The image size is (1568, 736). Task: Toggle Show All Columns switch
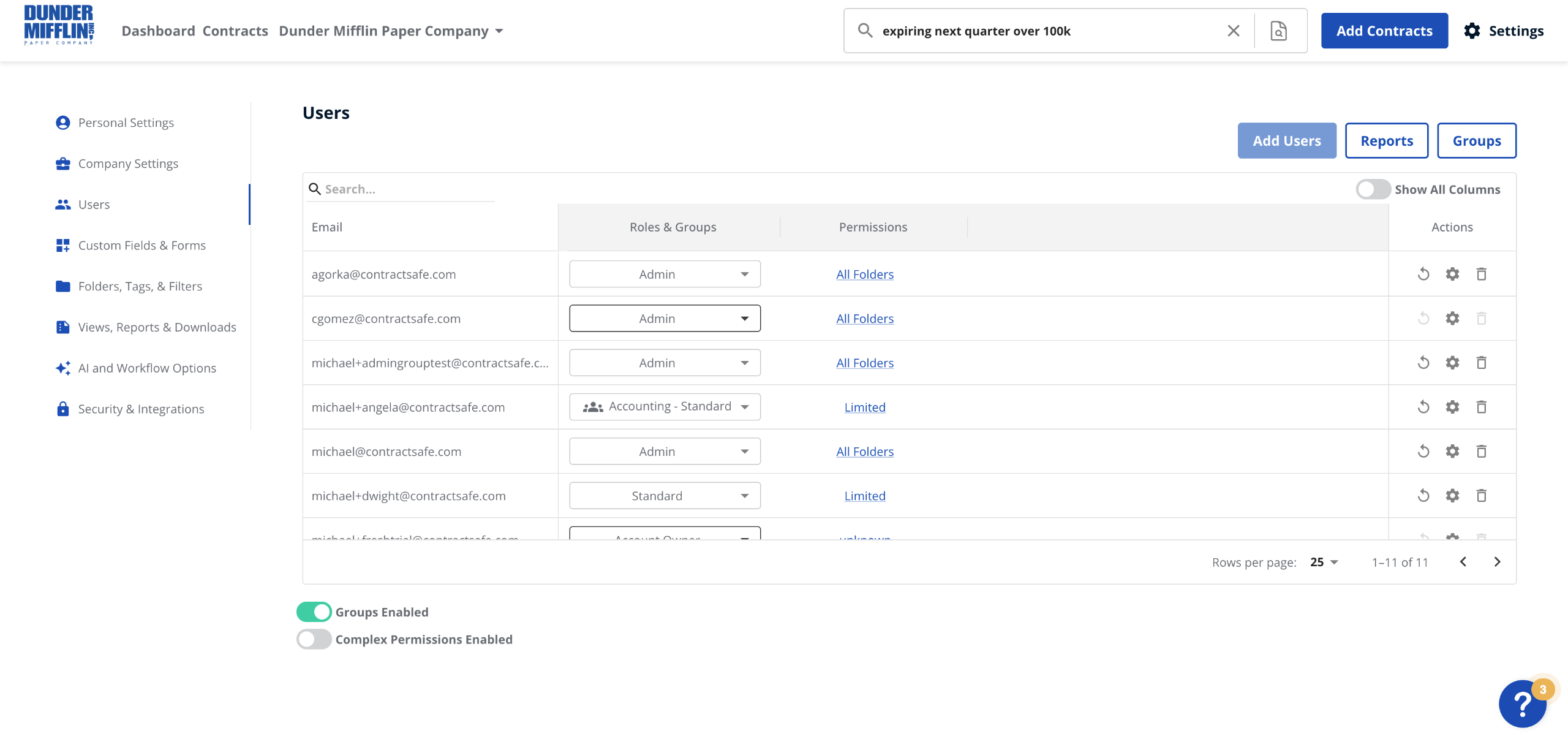click(1373, 189)
